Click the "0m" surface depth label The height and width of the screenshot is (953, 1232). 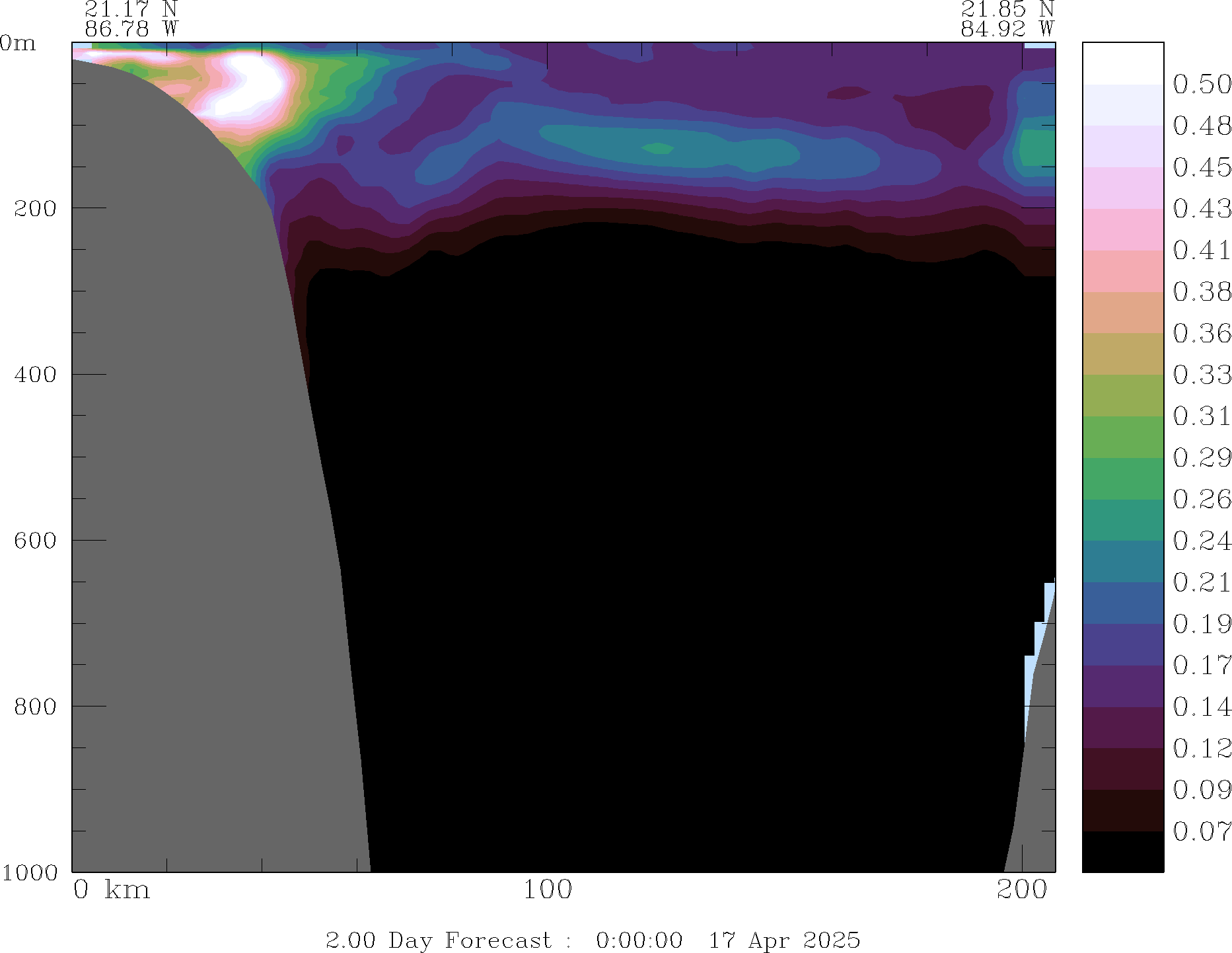(18, 44)
